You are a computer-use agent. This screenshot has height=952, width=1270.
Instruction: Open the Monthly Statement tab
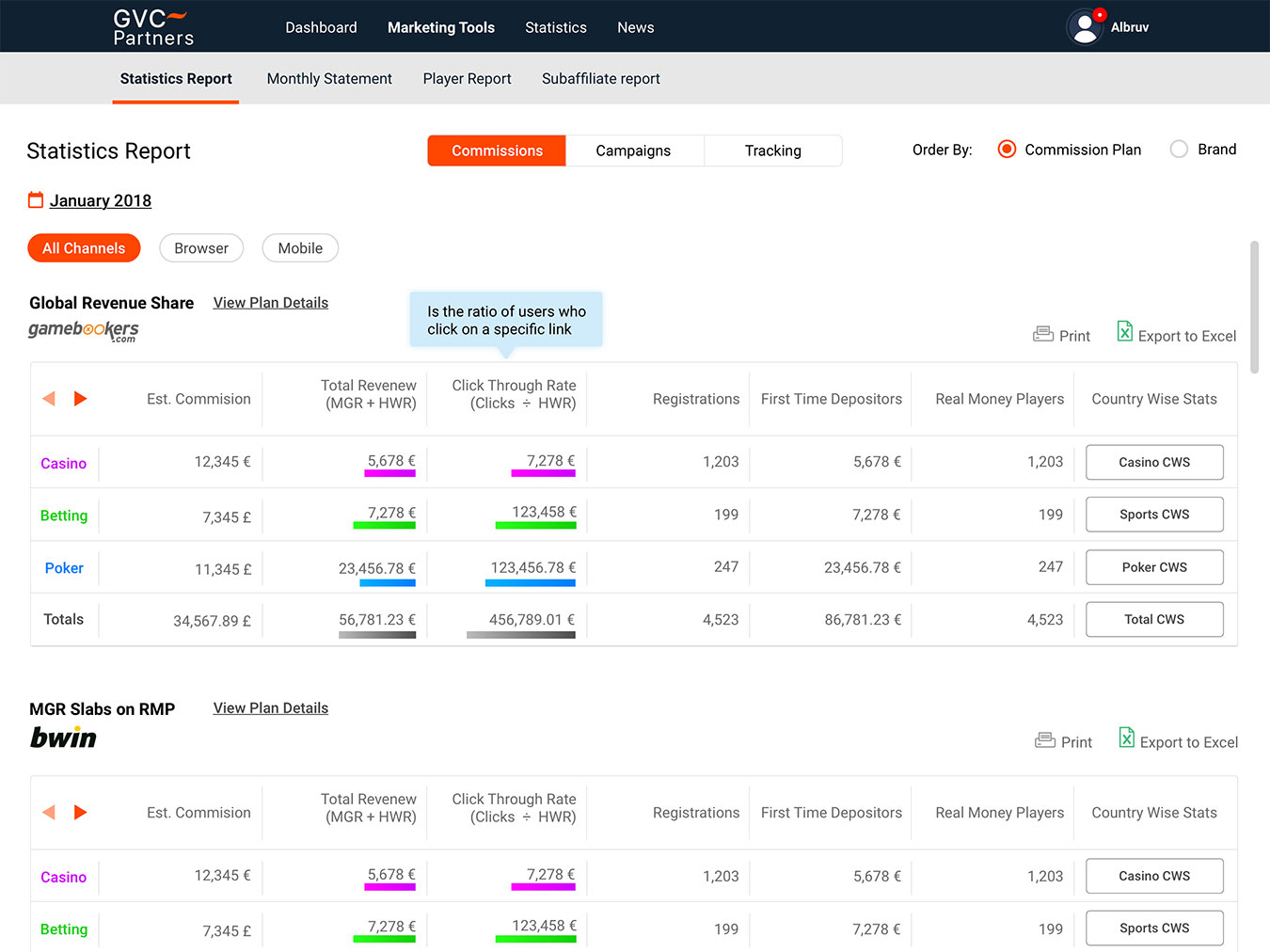(329, 79)
